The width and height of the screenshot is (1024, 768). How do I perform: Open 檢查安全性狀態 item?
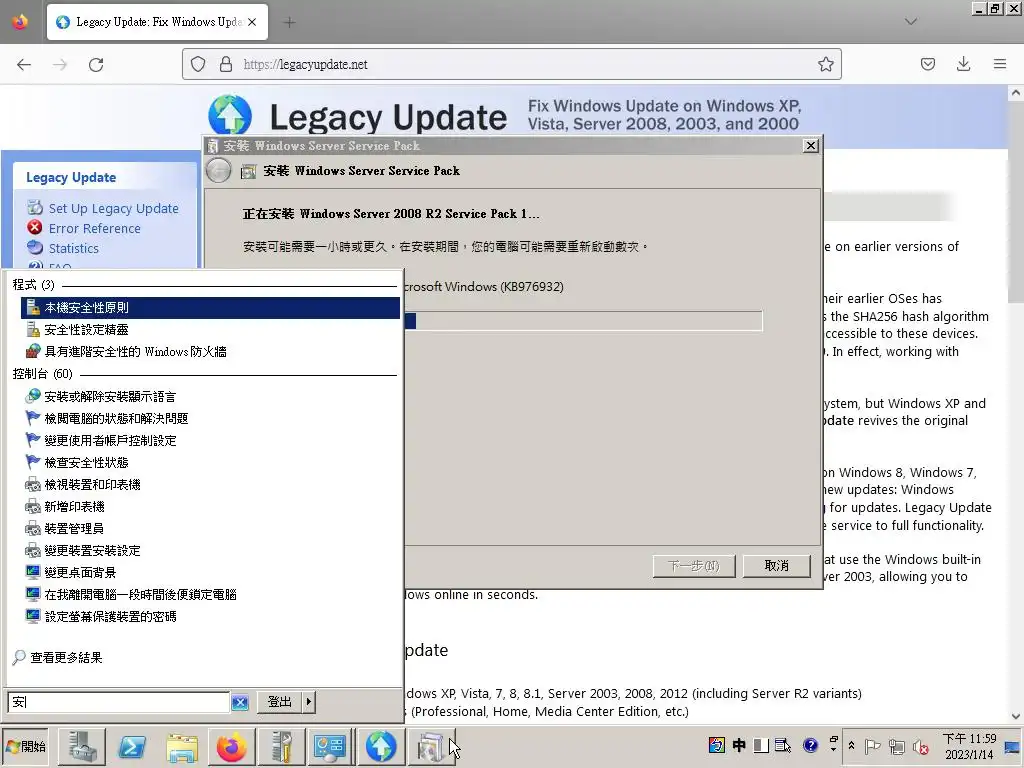pyautogui.click(x=210, y=462)
